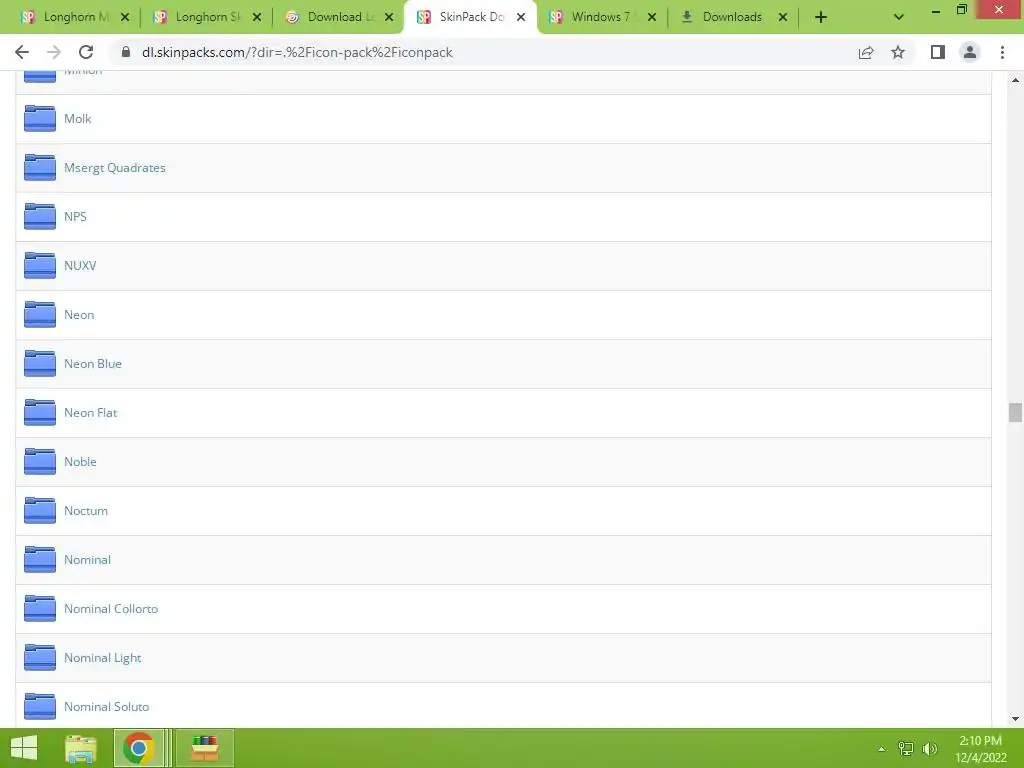Select the SkinPack Do tab

(470, 17)
